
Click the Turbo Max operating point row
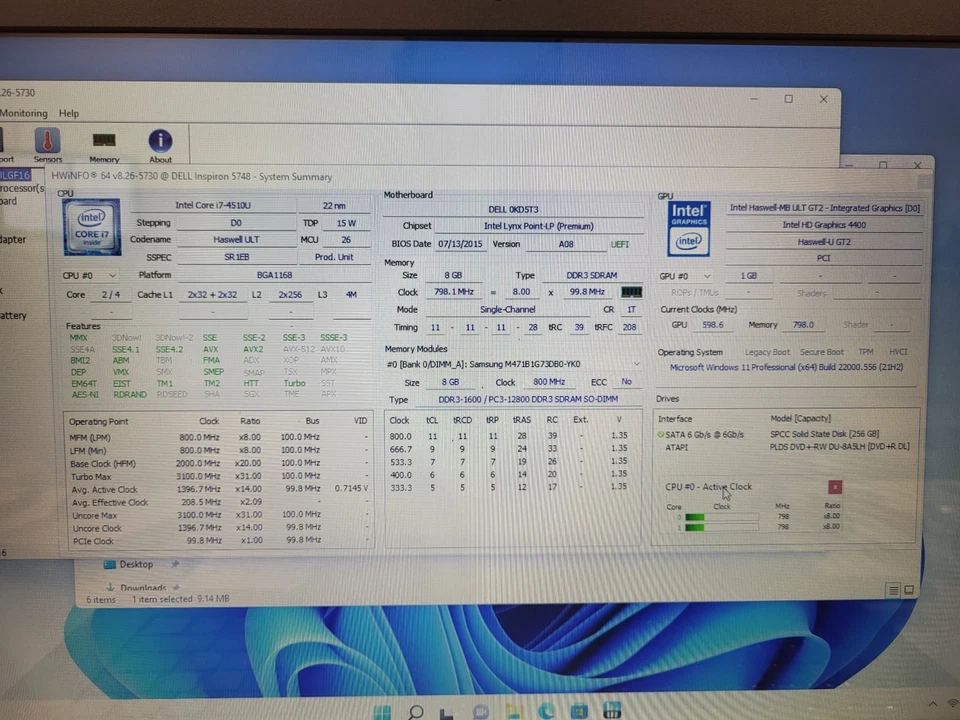click(219, 476)
